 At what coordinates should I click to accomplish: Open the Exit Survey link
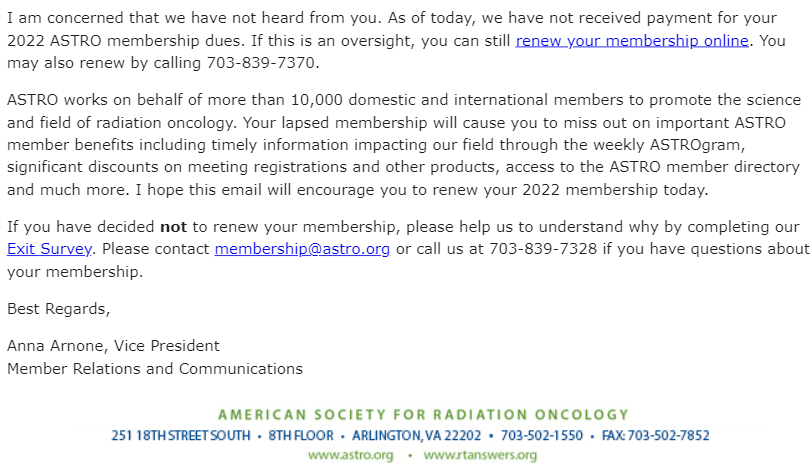pos(49,248)
